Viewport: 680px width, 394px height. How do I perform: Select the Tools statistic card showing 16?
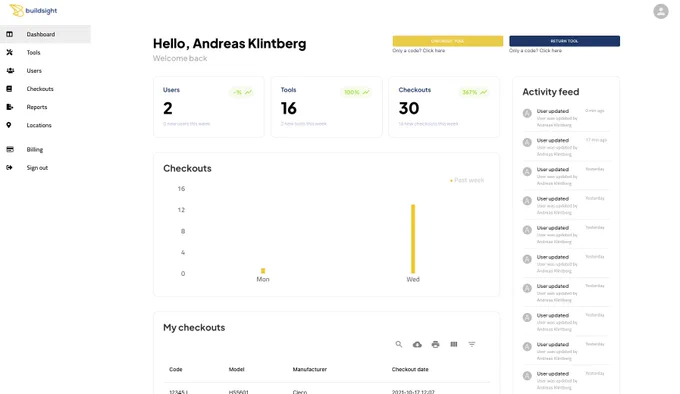(x=327, y=107)
